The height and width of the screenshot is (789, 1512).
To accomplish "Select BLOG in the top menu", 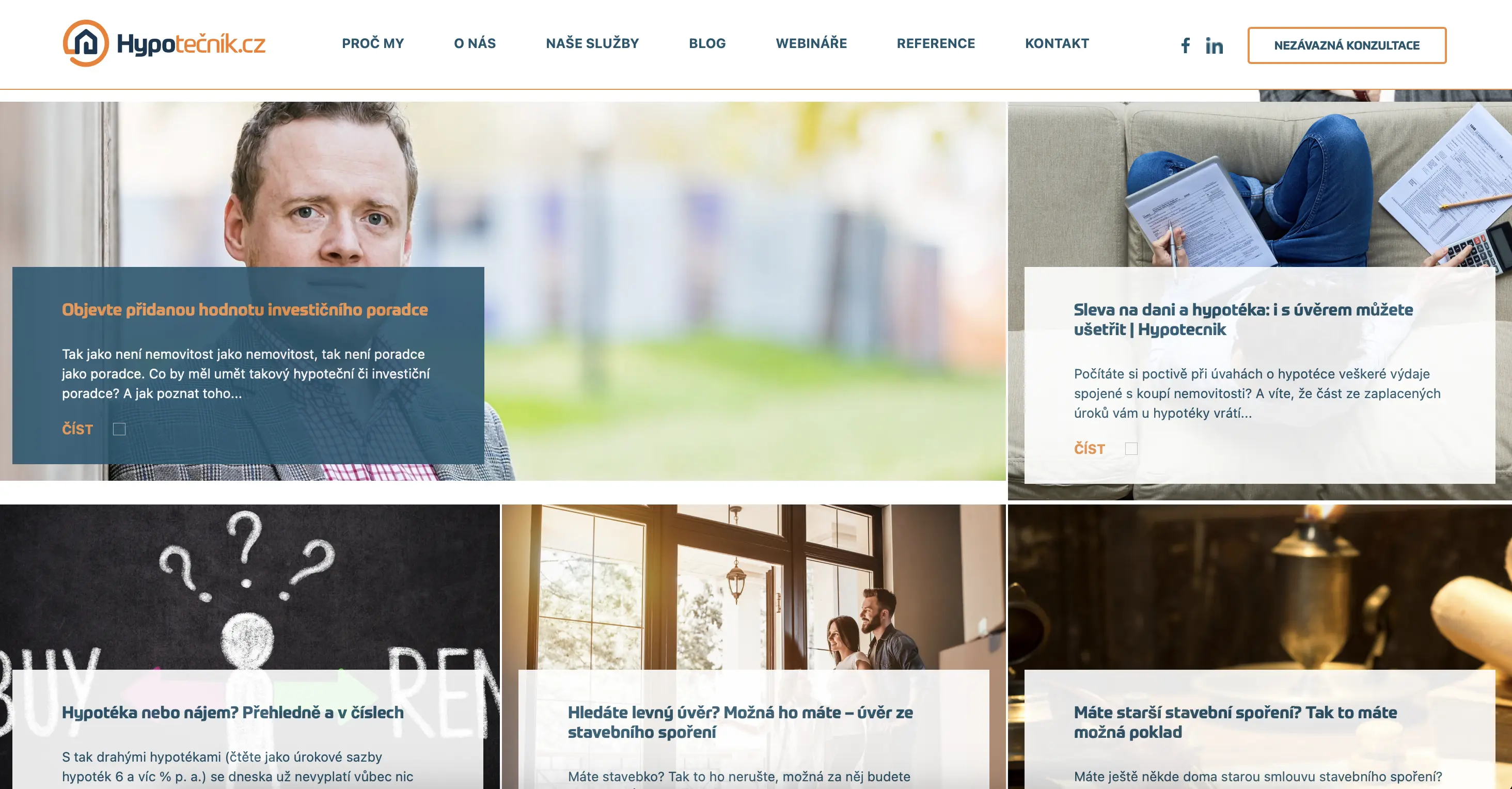I will (707, 43).
